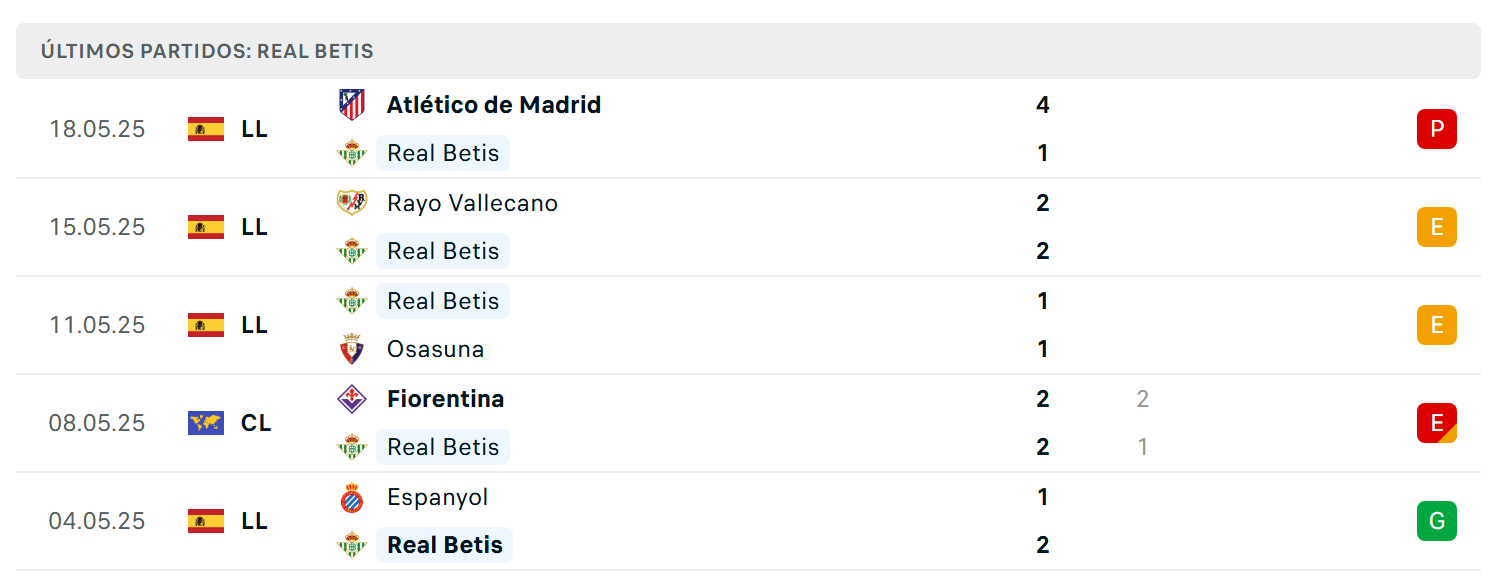Viewport: 1497px width, 588px height.
Task: Click the Spain flag on 18.05.25 row
Action: (x=206, y=129)
